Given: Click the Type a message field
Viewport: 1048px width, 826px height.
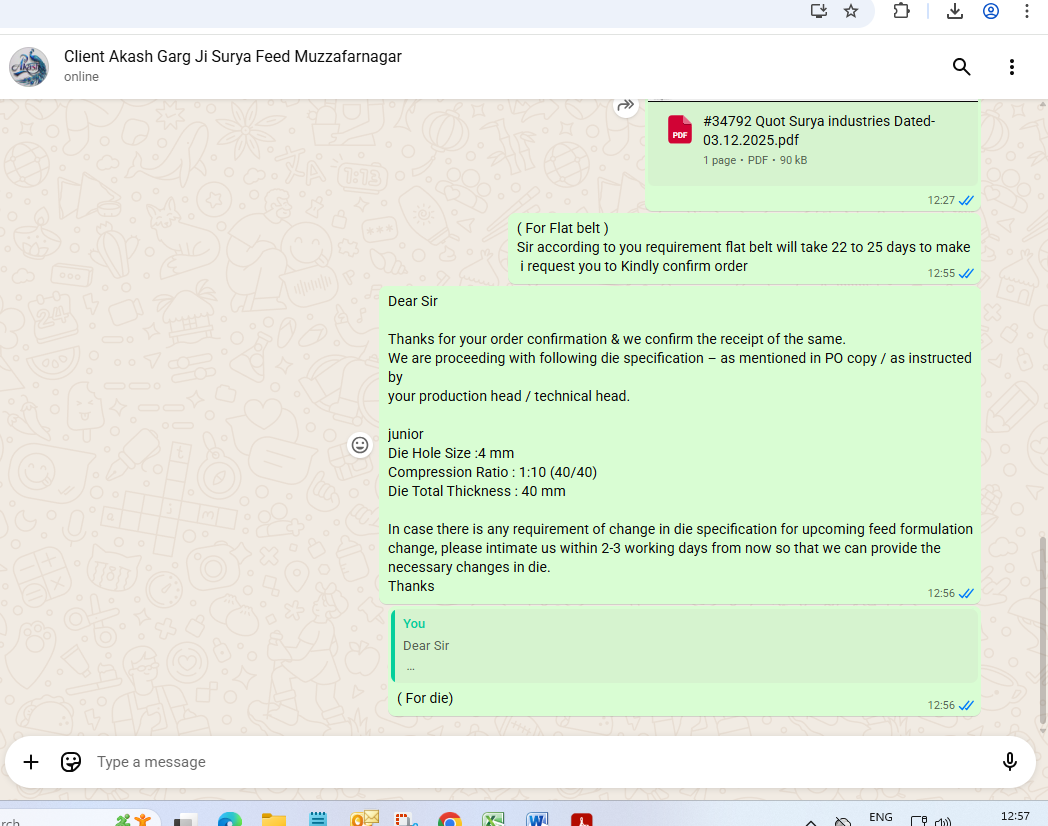Looking at the screenshot, I should click(500, 762).
